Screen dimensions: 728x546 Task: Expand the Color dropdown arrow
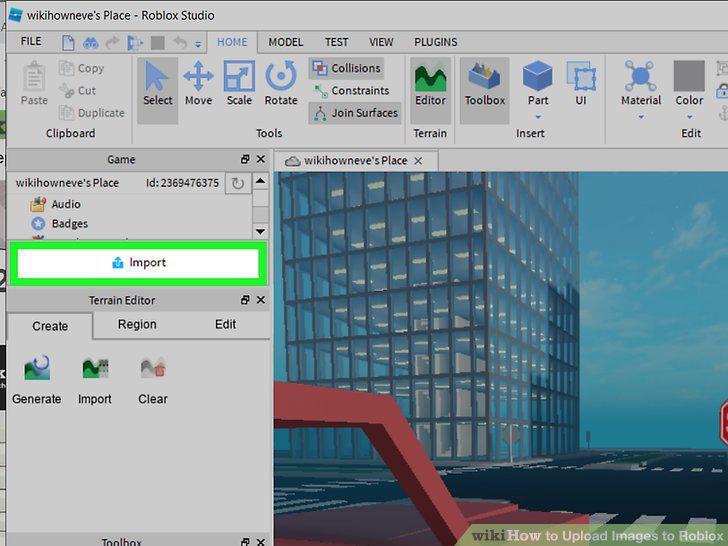[689, 117]
